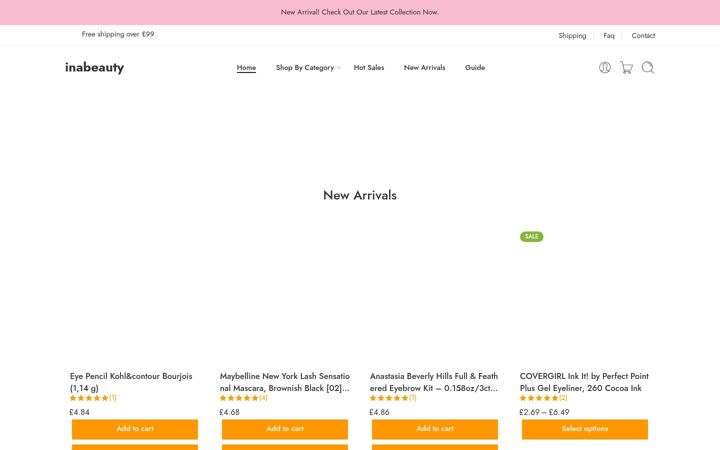Open COVERGIRL Ink It! Gel Eyeliner title
The image size is (720, 450).
(x=584, y=382)
